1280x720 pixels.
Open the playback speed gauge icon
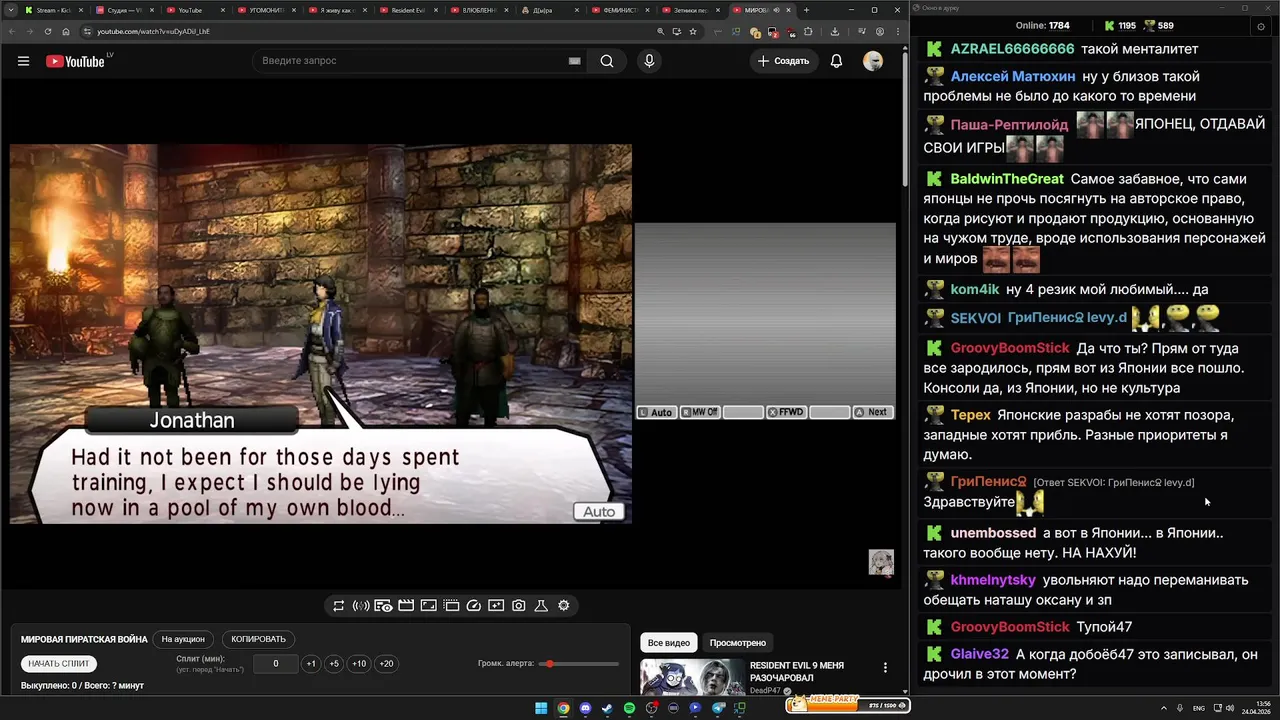coord(474,606)
